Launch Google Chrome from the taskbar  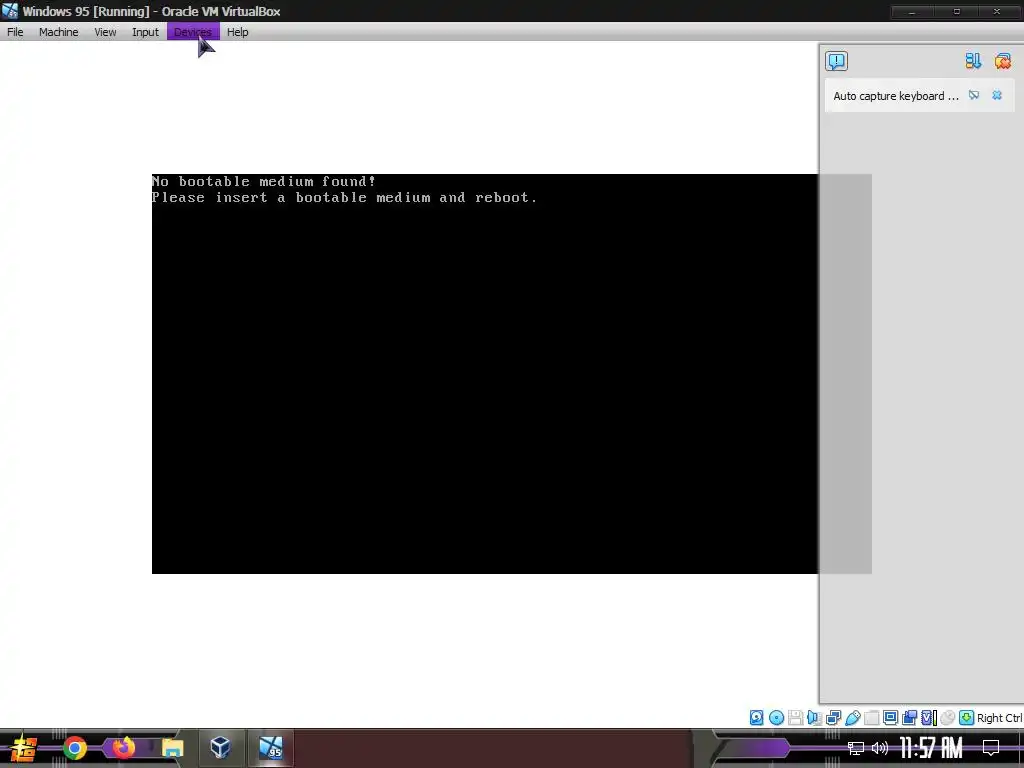click(74, 748)
